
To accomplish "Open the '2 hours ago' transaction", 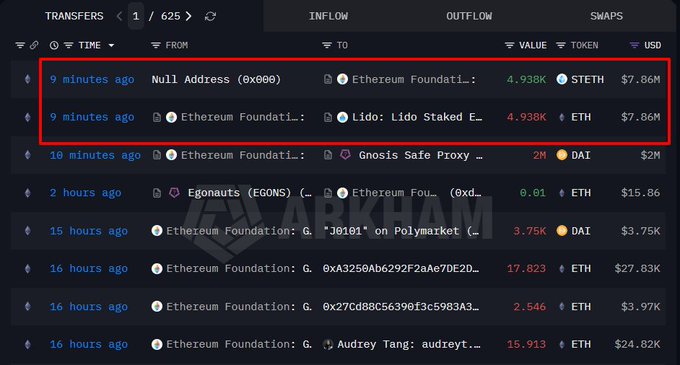I will pos(85,193).
